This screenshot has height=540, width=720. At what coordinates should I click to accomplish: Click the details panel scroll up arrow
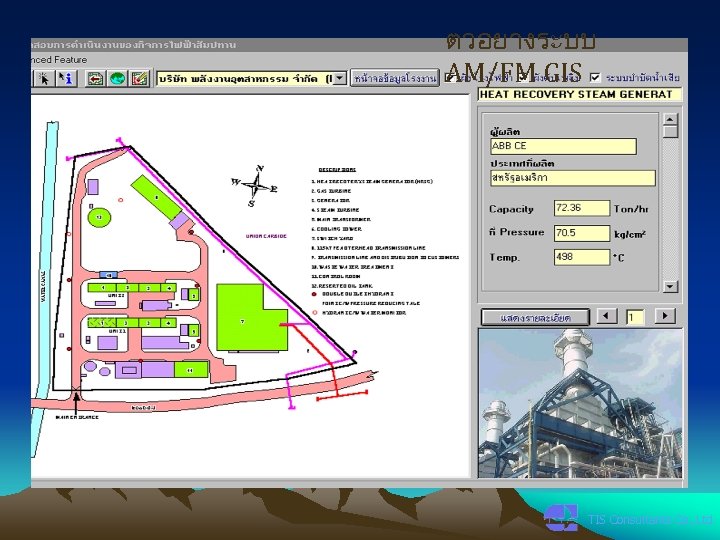[670, 119]
